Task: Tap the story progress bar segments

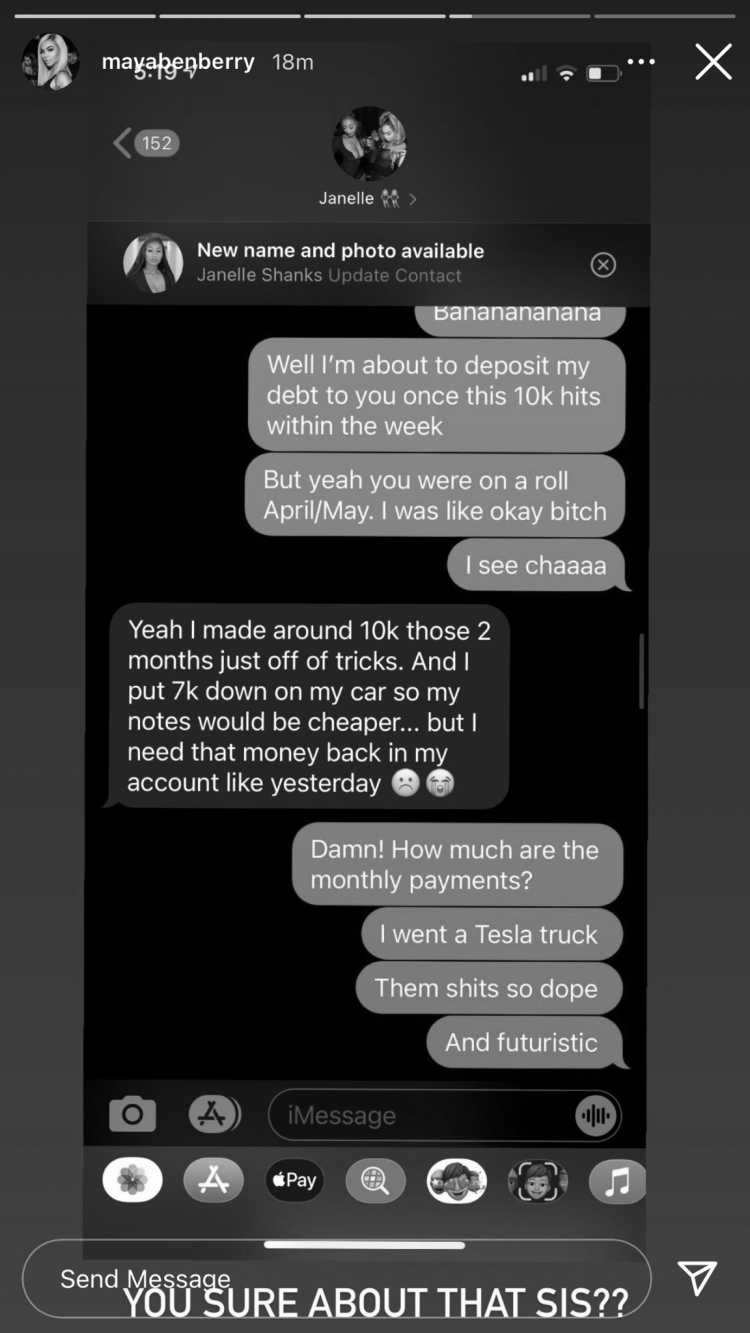Action: (375, 16)
